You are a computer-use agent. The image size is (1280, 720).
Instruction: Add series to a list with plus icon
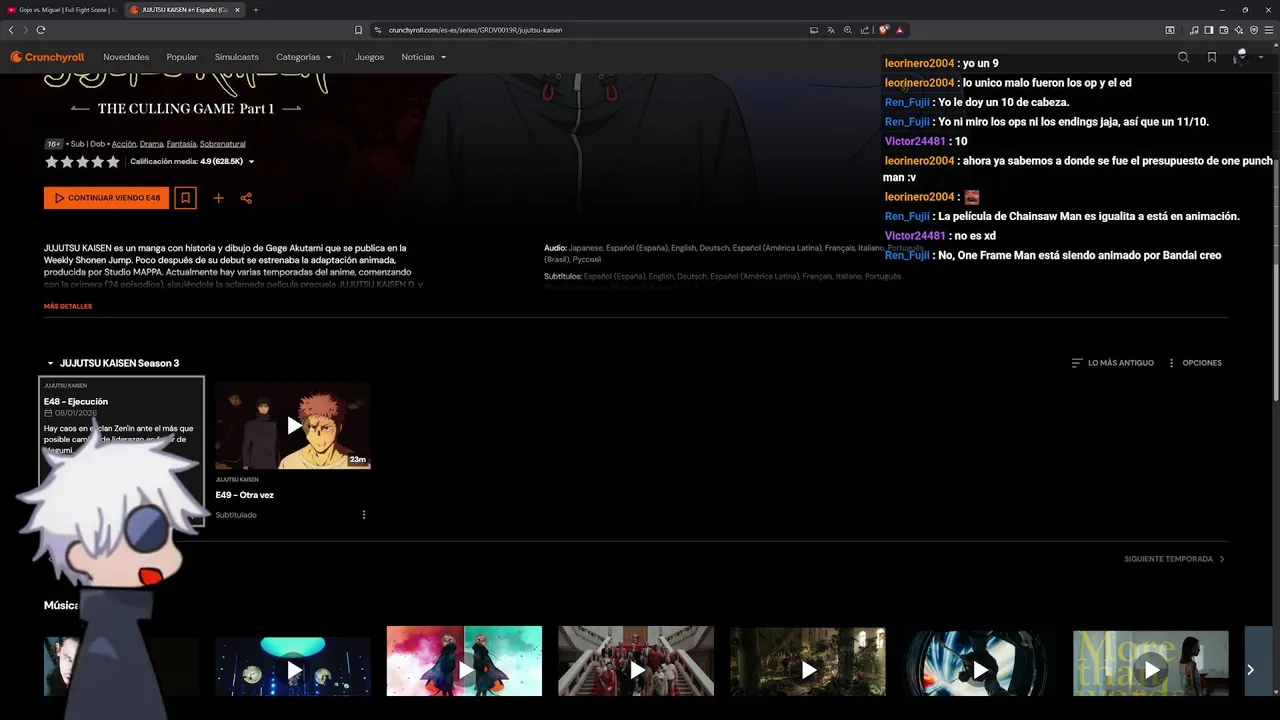tap(218, 198)
